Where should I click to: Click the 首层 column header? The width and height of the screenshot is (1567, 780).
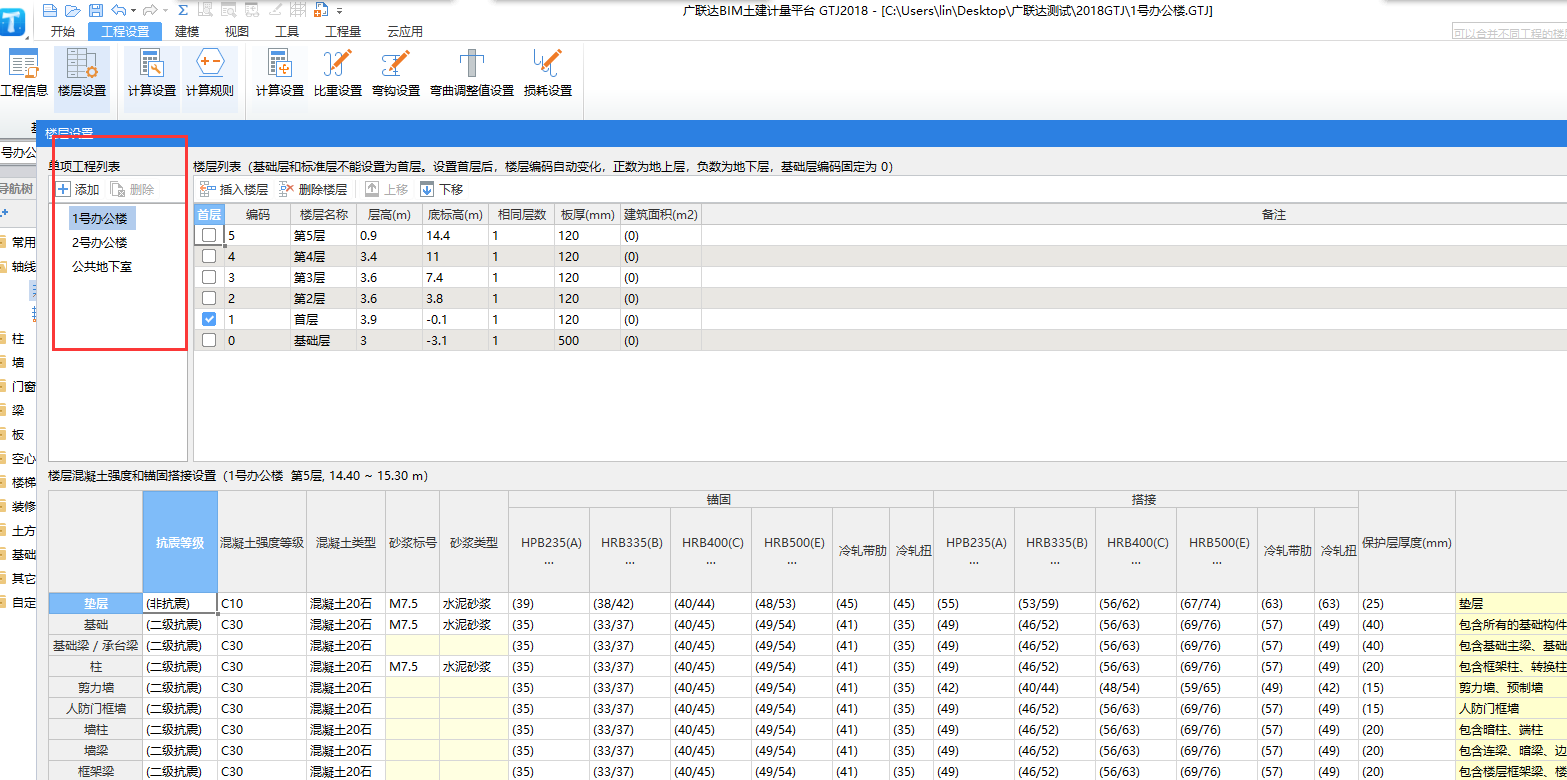coord(209,214)
